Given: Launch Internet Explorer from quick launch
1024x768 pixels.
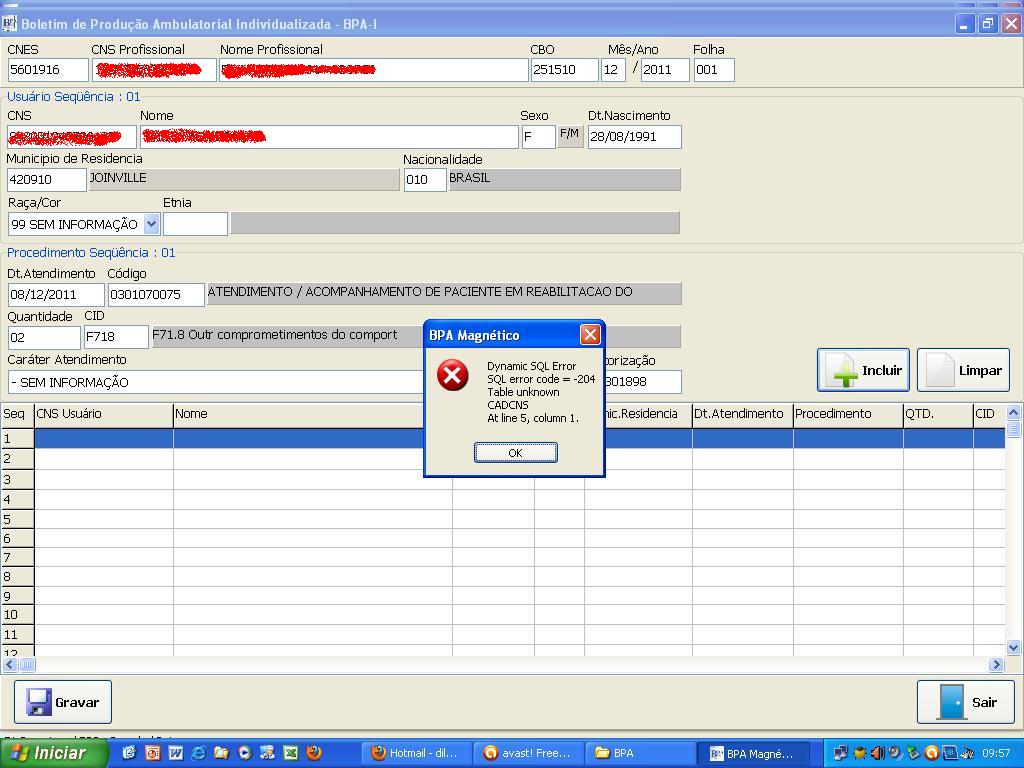Looking at the screenshot, I should click(199, 753).
